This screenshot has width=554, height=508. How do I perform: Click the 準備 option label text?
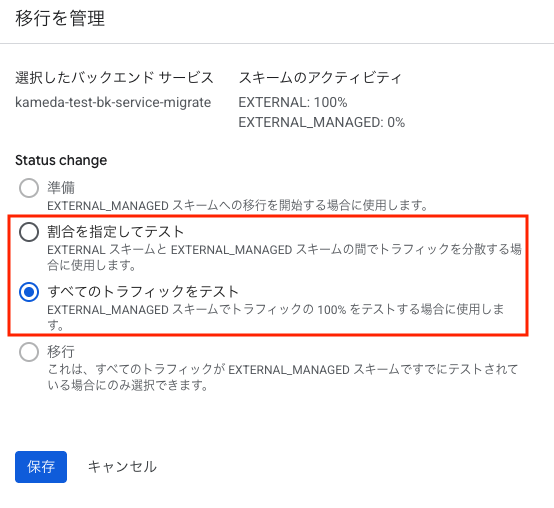[x=61, y=188]
